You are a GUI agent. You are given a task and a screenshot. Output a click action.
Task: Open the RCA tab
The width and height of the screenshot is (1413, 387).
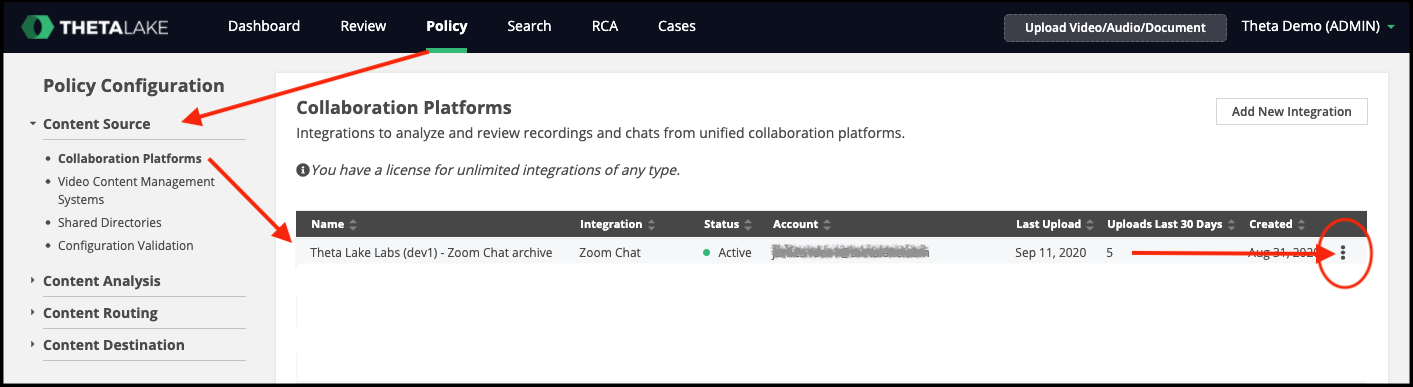[604, 26]
